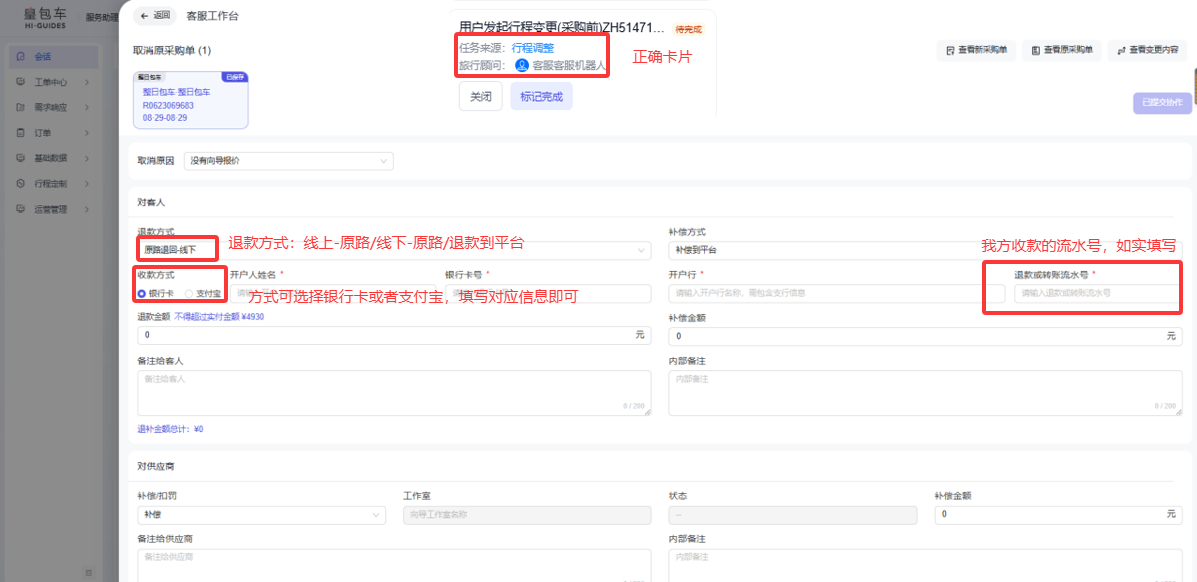Image resolution: width=1197 pixels, height=582 pixels.
Task: Click the 行程定制 sidebar icon
Action: [x=20, y=184]
